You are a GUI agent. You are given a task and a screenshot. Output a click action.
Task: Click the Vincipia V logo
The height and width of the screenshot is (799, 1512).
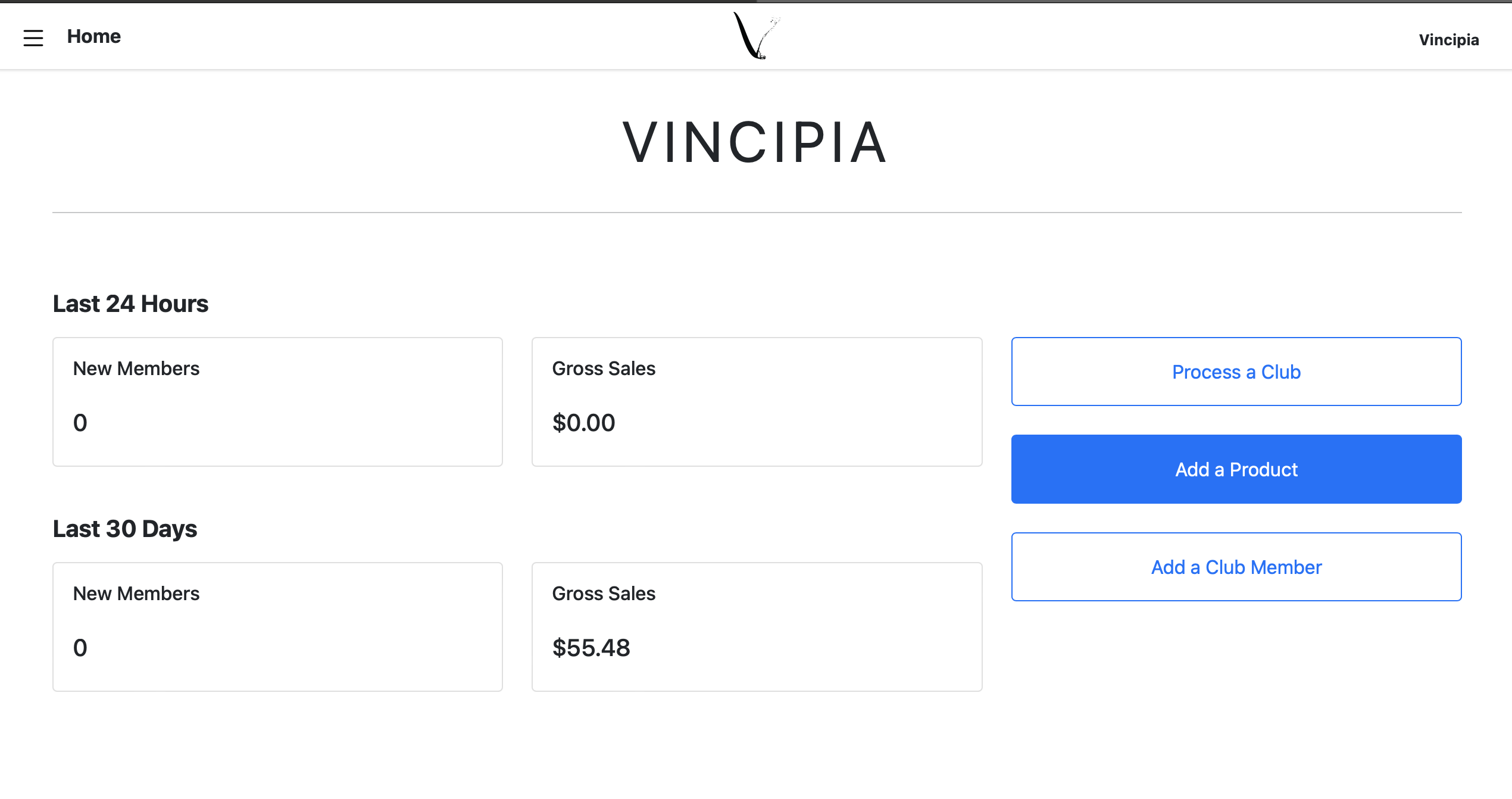(756, 36)
